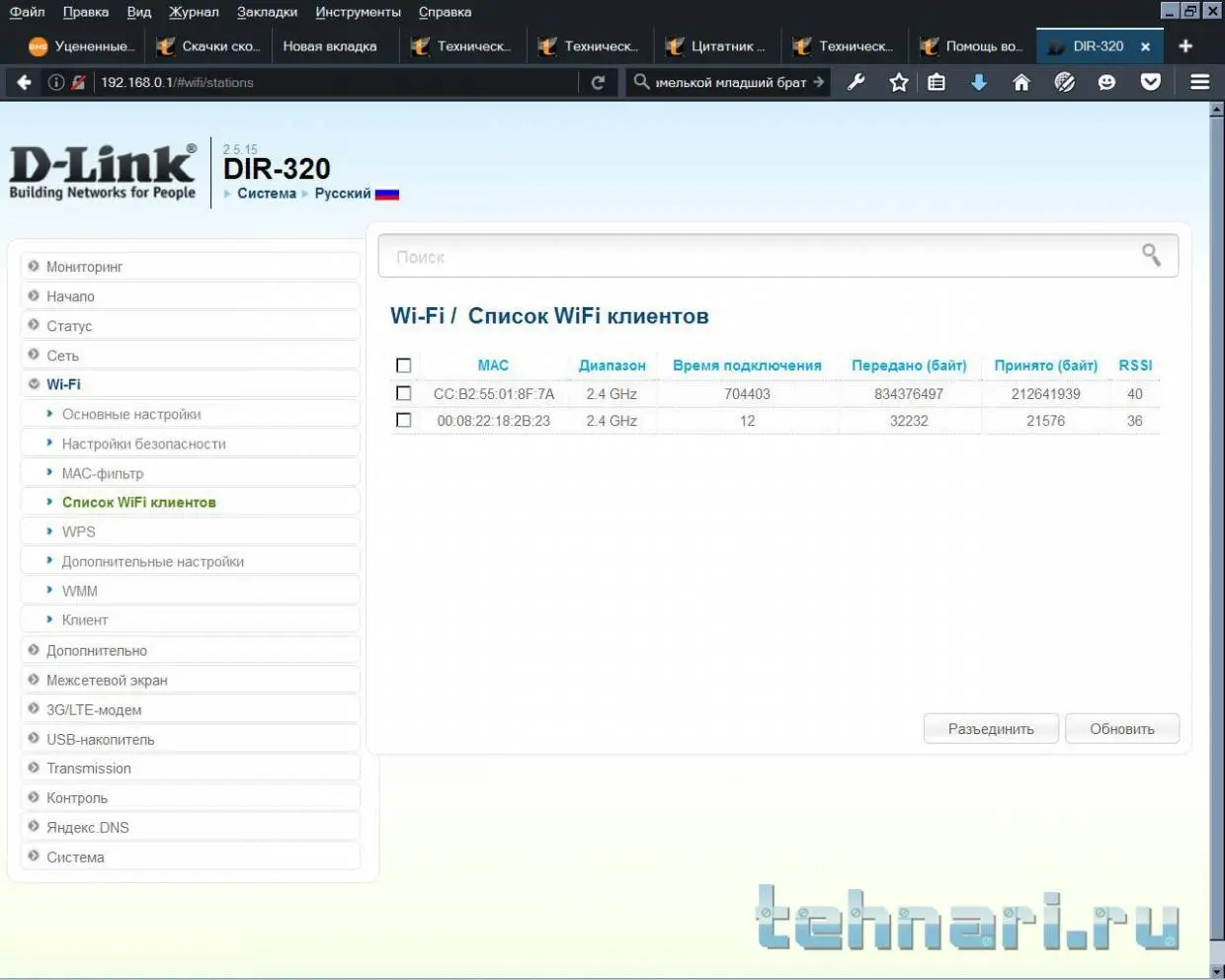Expand the Статус section
The height and width of the screenshot is (980, 1225).
click(x=190, y=326)
